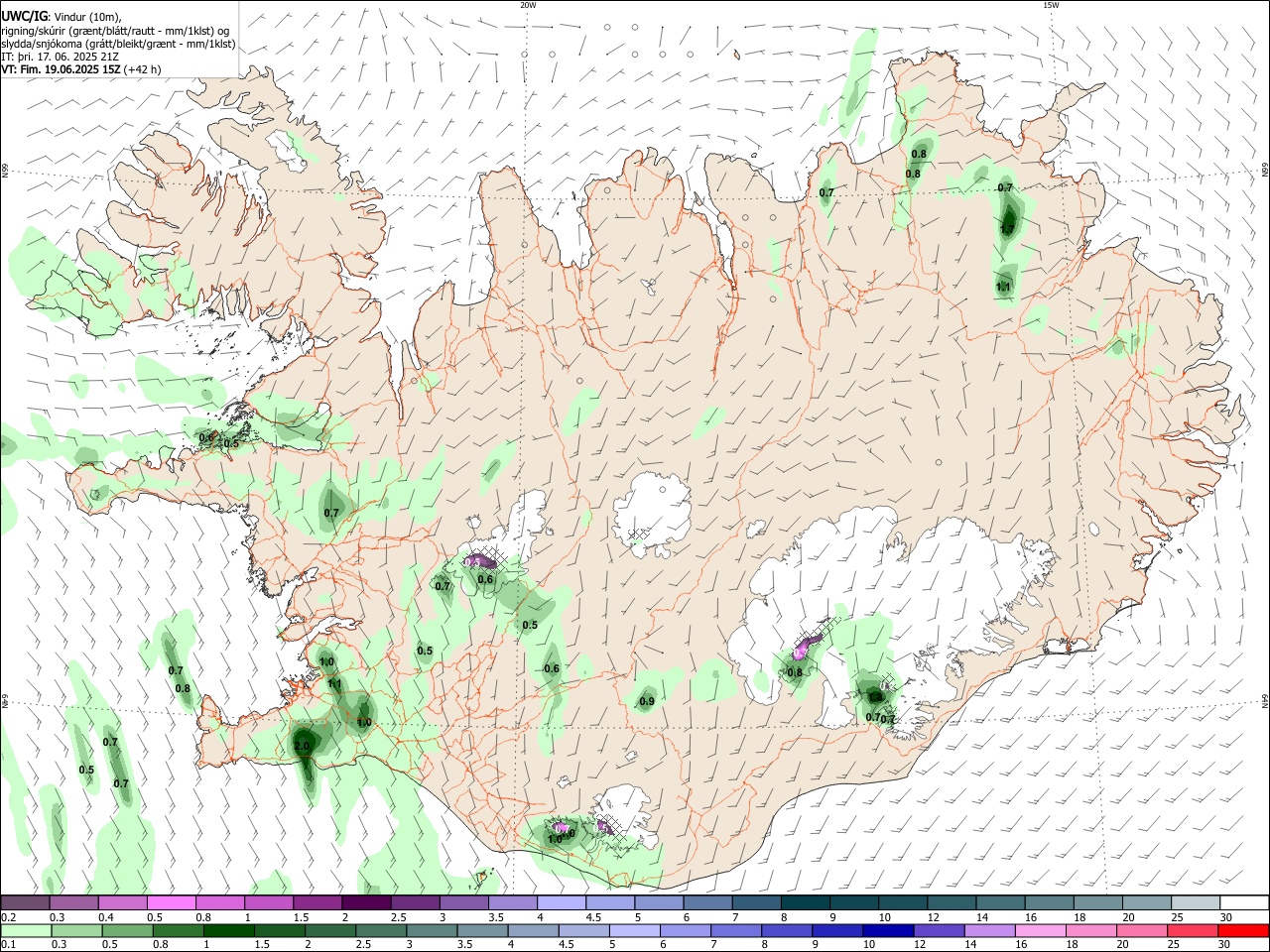Click the bright red swatch ending the lower legend row

click(x=1244, y=931)
